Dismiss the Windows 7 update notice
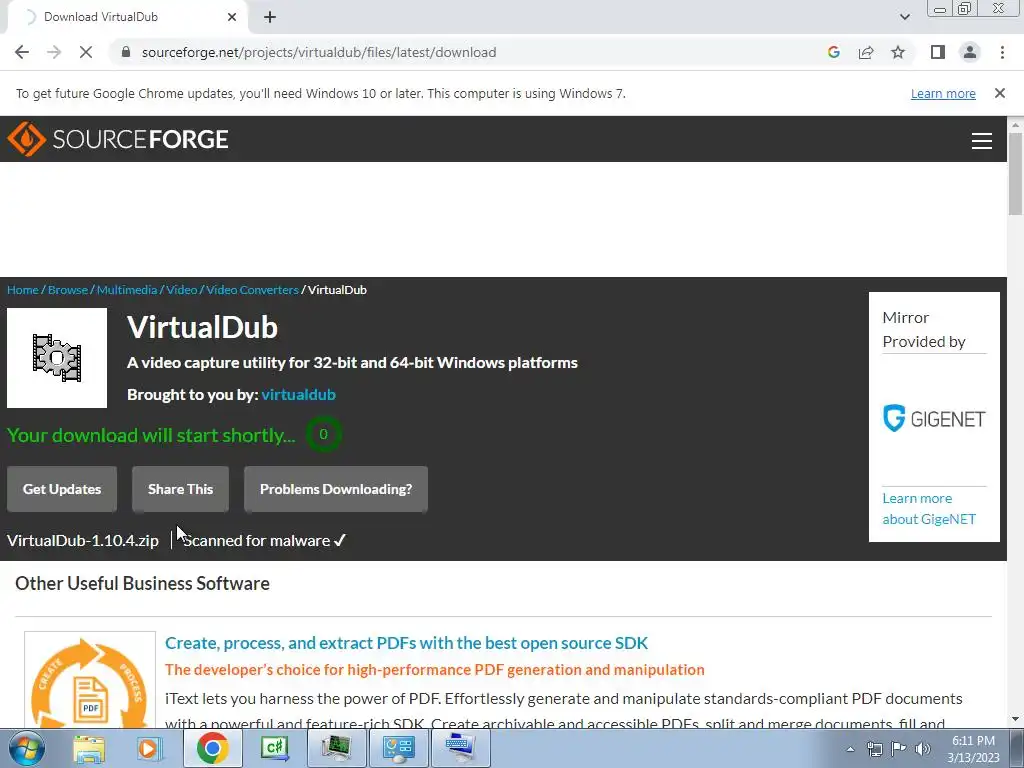This screenshot has height=768, width=1024. click(x=1000, y=93)
